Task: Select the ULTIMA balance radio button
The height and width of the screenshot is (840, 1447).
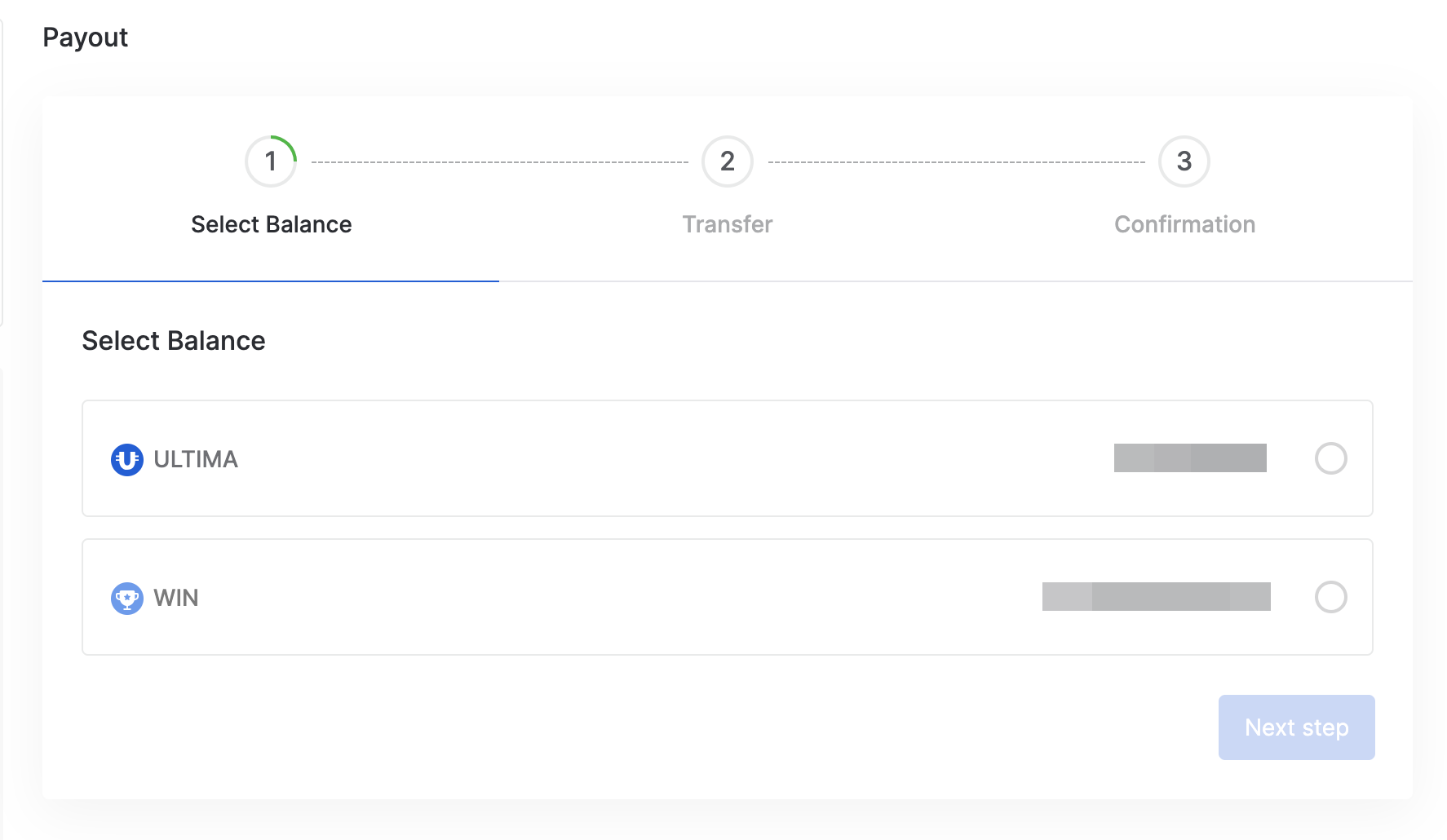Action: click(x=1330, y=458)
